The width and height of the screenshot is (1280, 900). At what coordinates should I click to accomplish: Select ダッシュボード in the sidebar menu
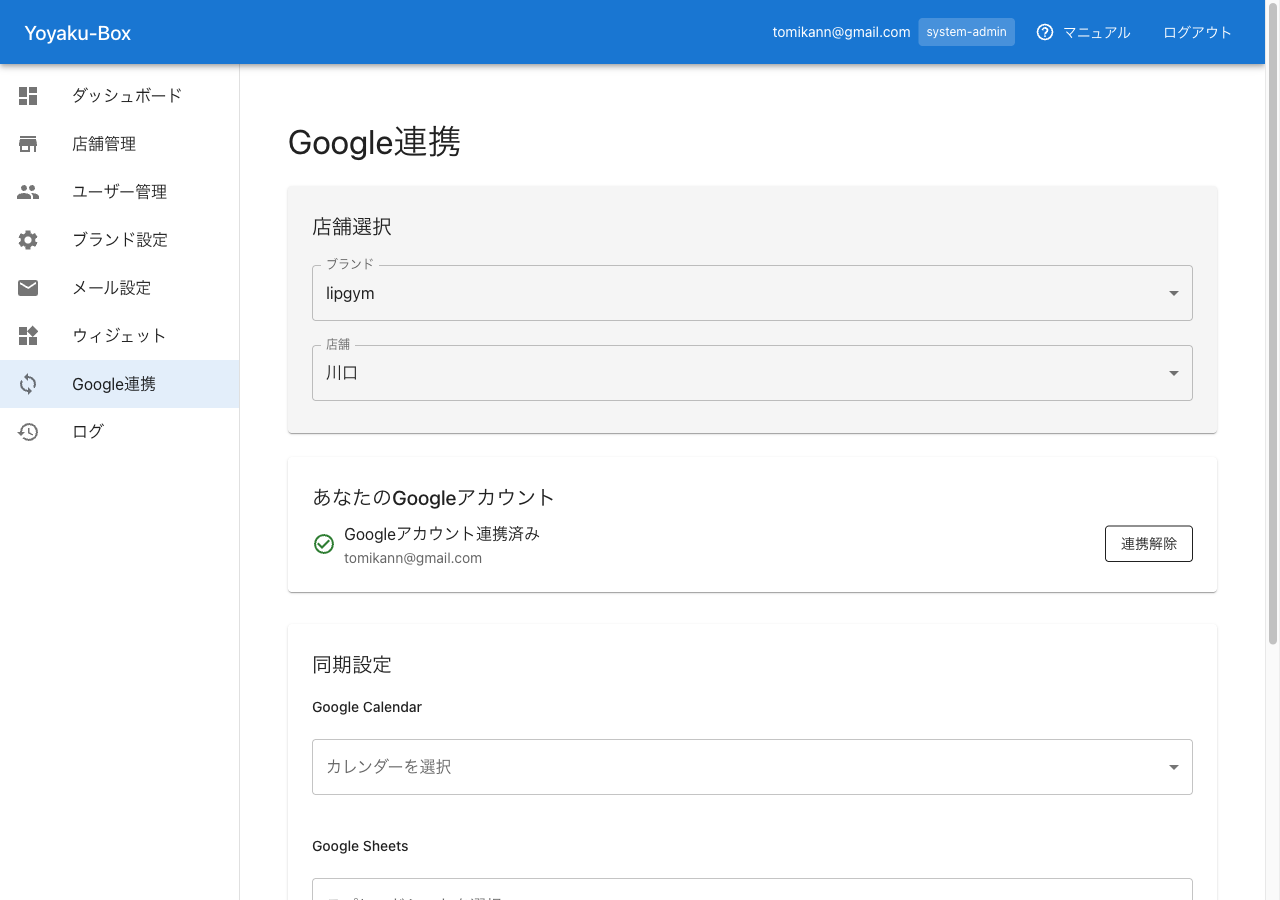tap(125, 95)
